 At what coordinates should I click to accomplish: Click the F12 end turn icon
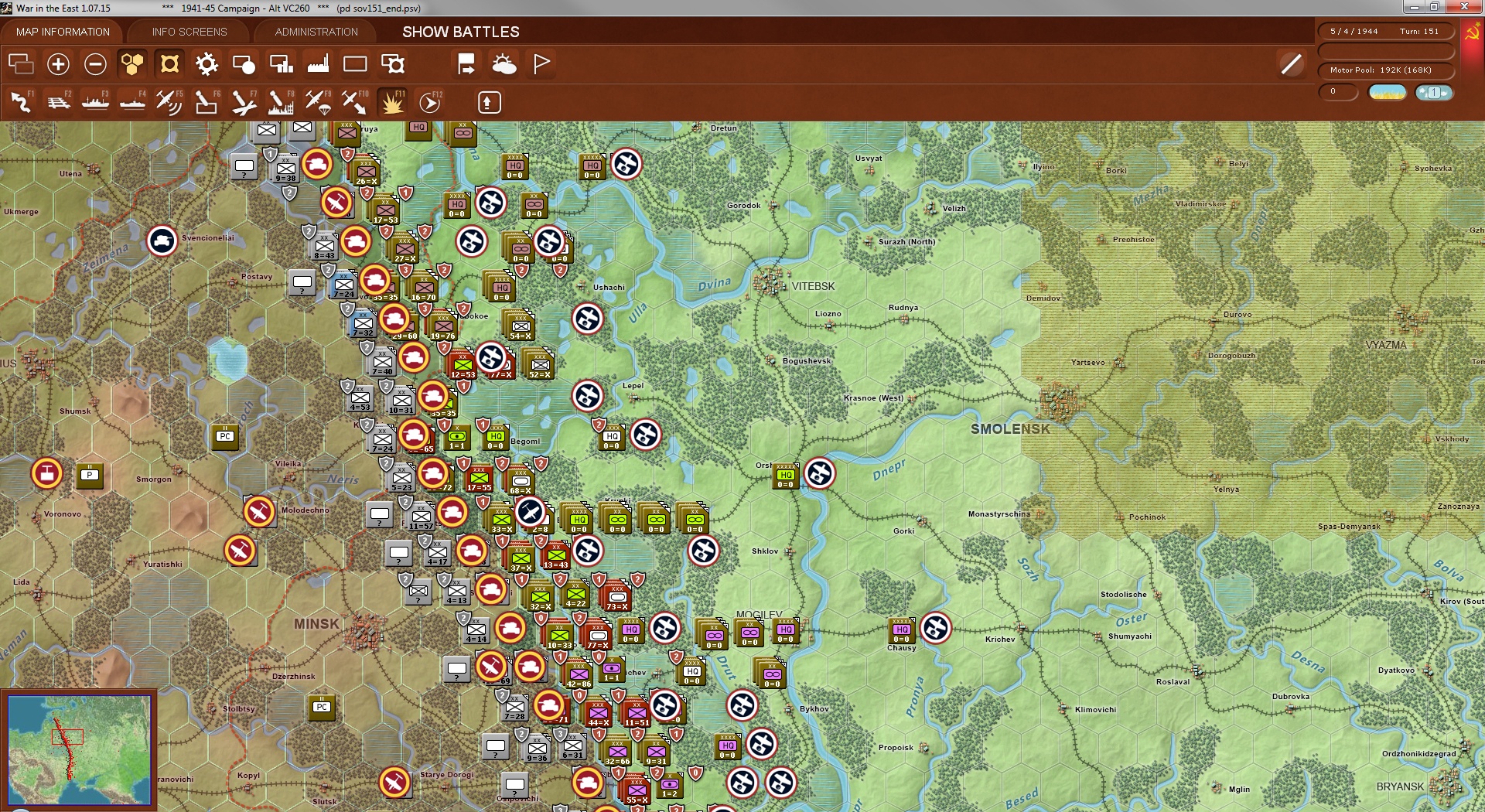pos(430,102)
